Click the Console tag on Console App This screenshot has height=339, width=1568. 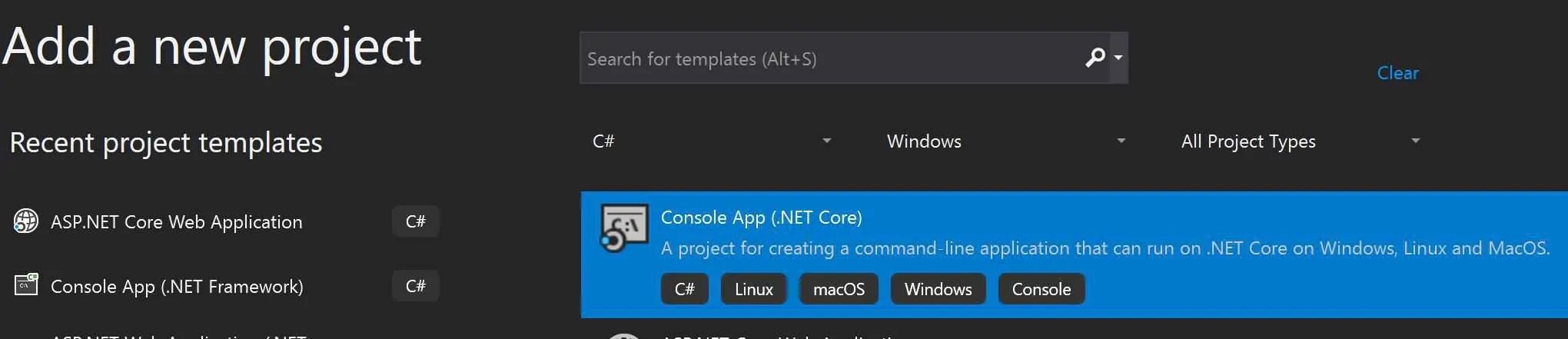click(1041, 289)
